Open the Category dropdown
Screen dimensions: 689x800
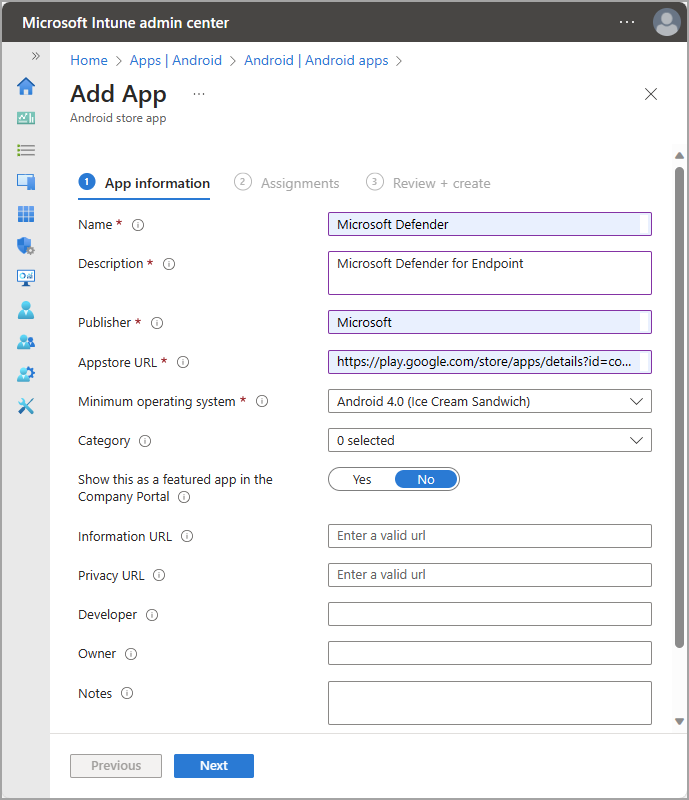(489, 440)
